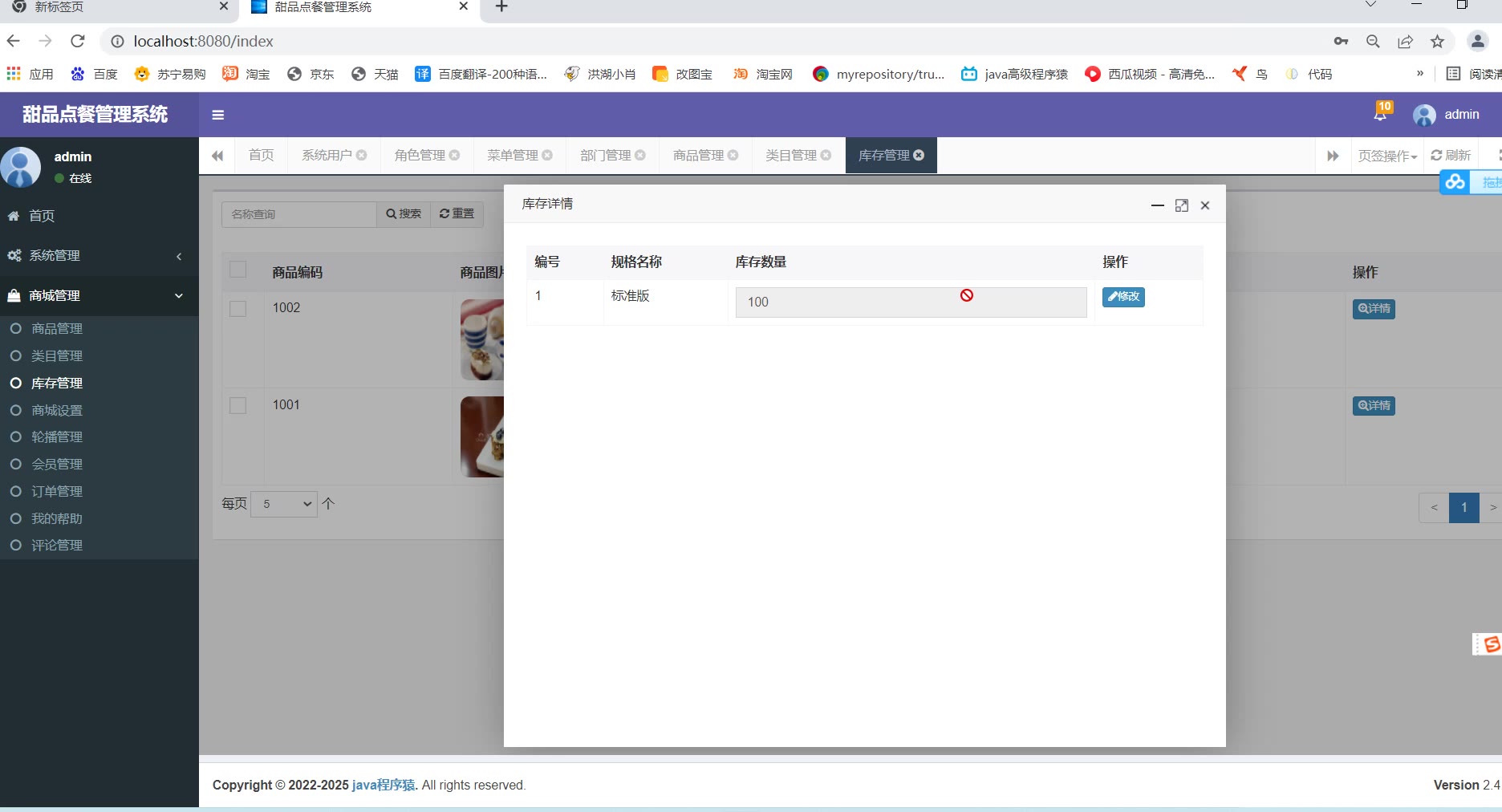Viewport: 1502px width, 812px height.
Task: Check the box for product 1001
Action: coord(238,405)
